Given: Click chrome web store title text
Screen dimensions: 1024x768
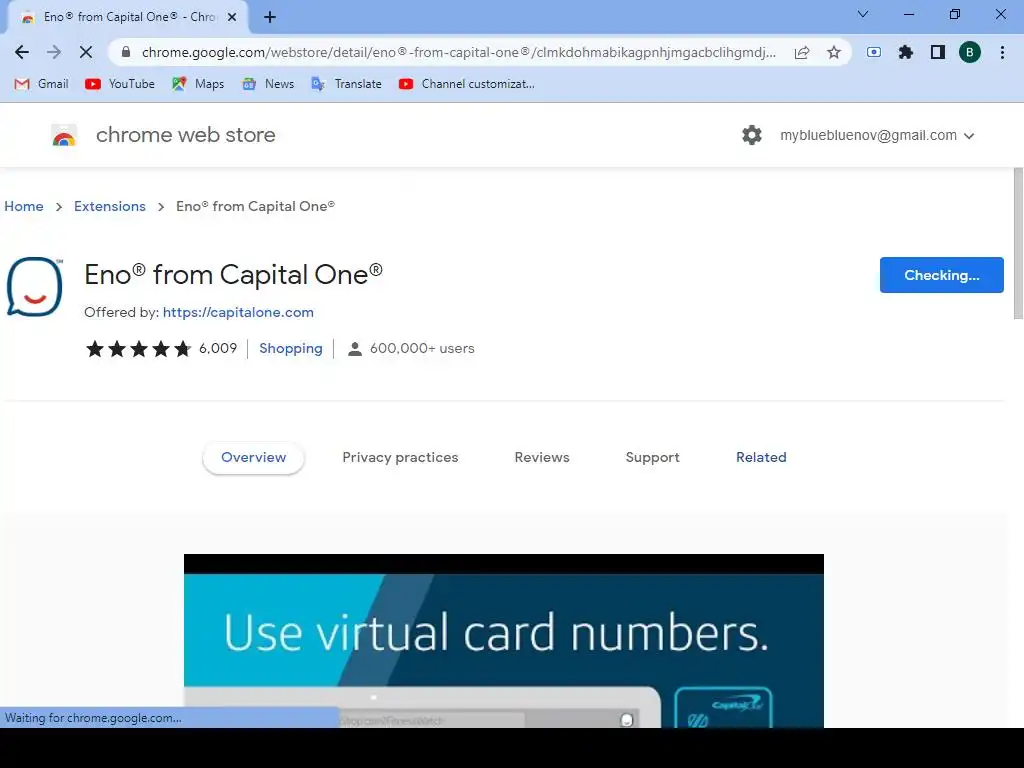Looking at the screenshot, I should (x=185, y=135).
